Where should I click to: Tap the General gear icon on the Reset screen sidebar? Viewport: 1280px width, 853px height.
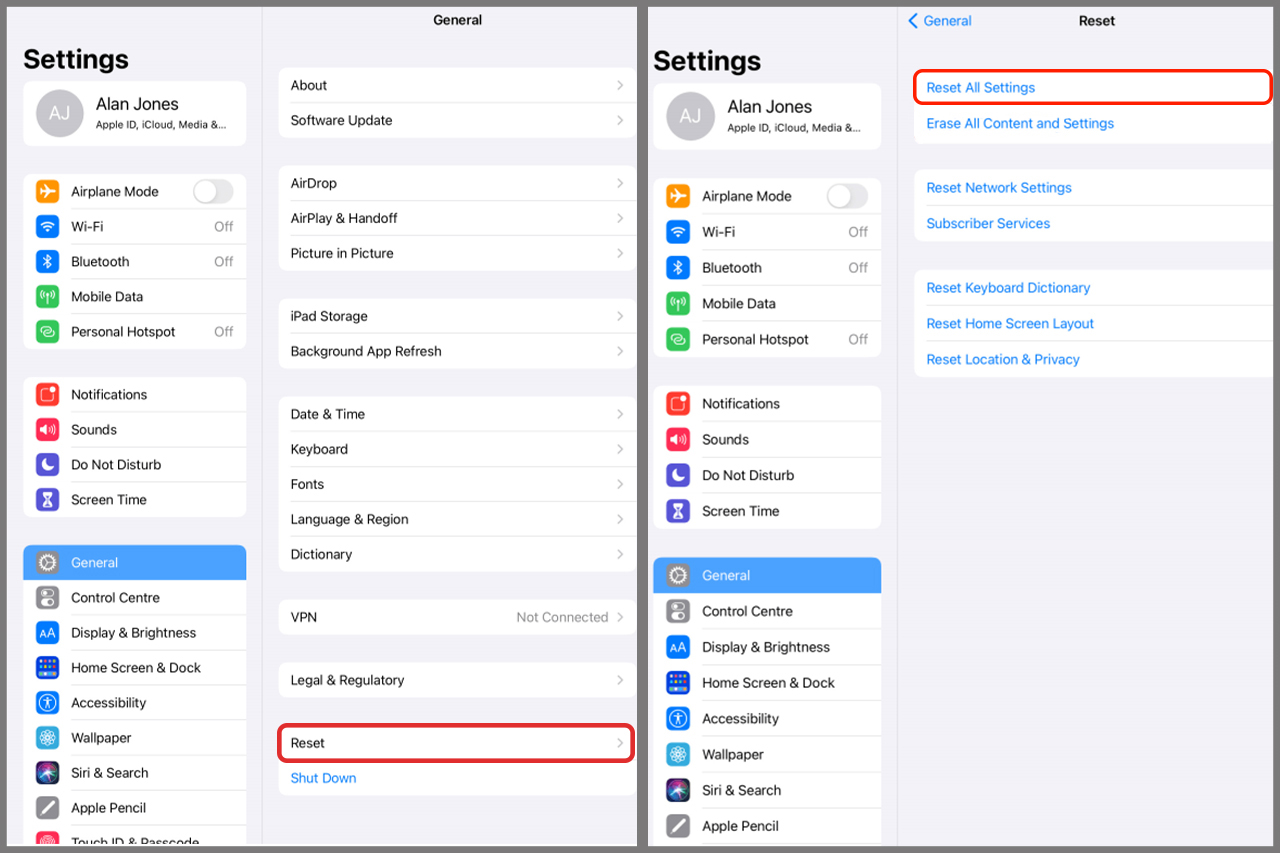pyautogui.click(x=678, y=575)
